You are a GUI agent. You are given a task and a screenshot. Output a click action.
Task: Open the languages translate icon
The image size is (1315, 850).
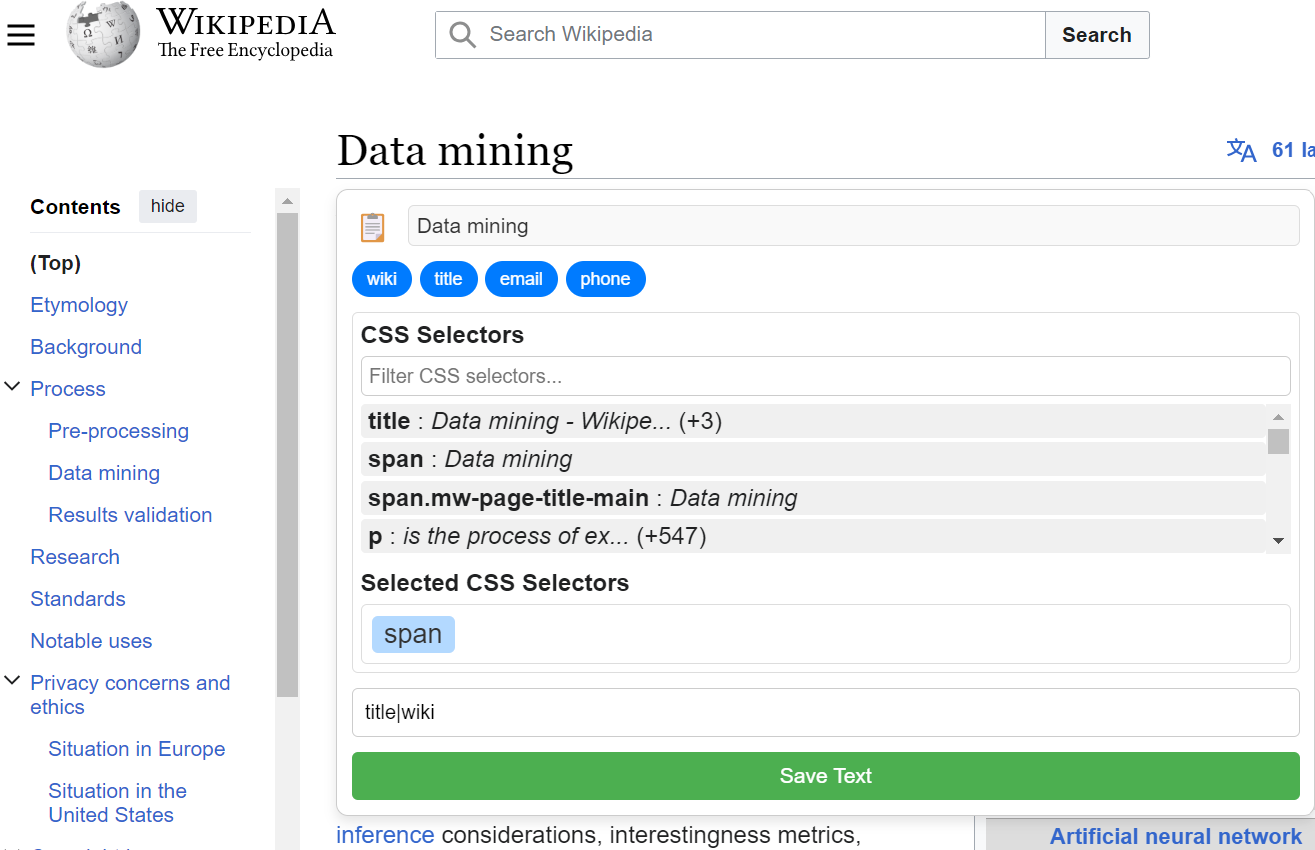click(1241, 151)
